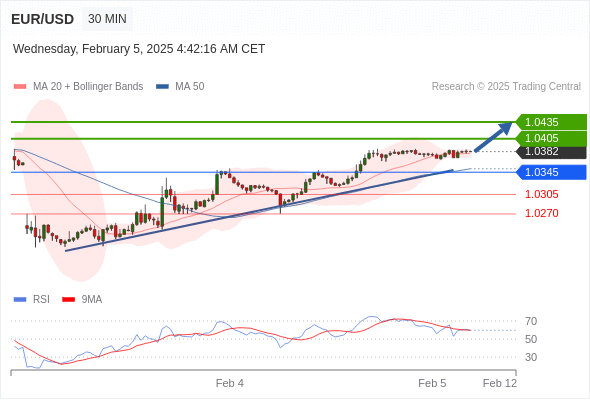The width and height of the screenshot is (590, 400).
Task: Click the 30 MIN timeframe badge
Action: point(107,19)
